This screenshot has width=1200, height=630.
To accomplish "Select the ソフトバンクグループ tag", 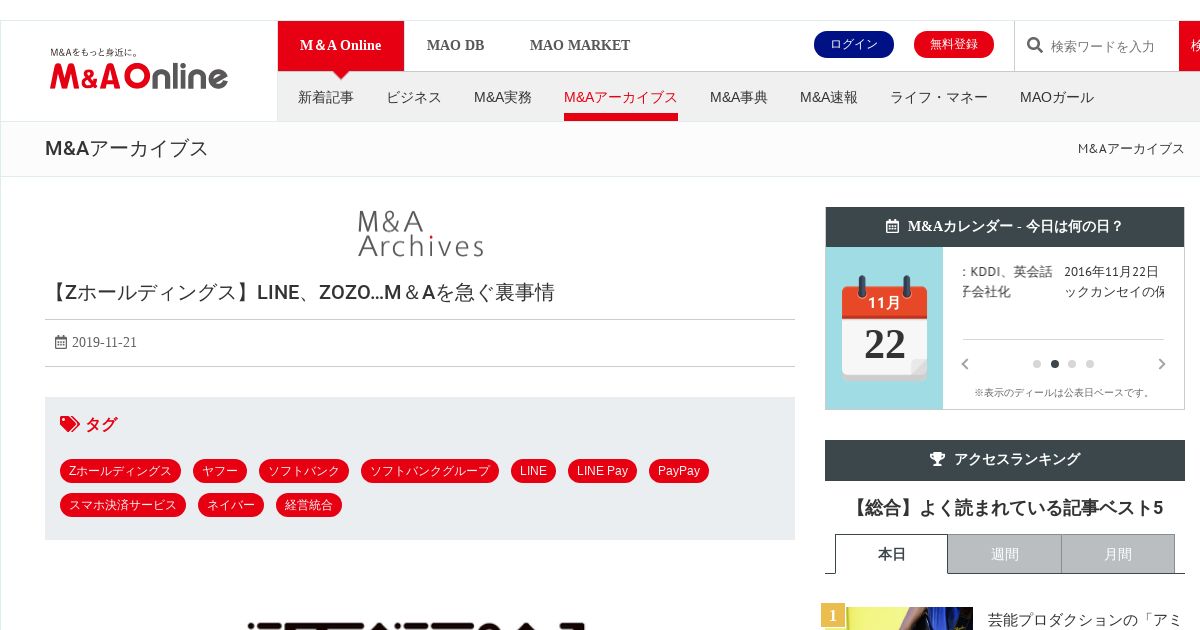I will point(430,471).
